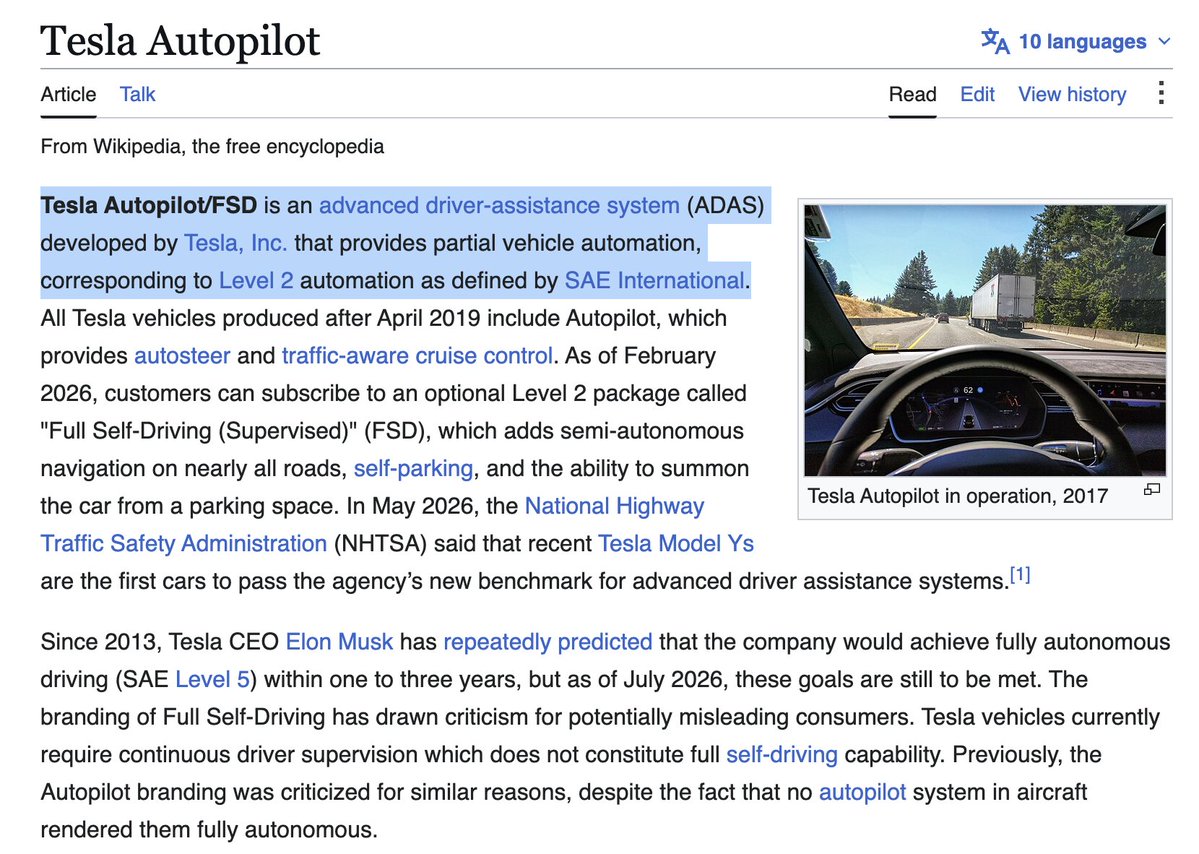Open the Edit tab

click(x=977, y=94)
